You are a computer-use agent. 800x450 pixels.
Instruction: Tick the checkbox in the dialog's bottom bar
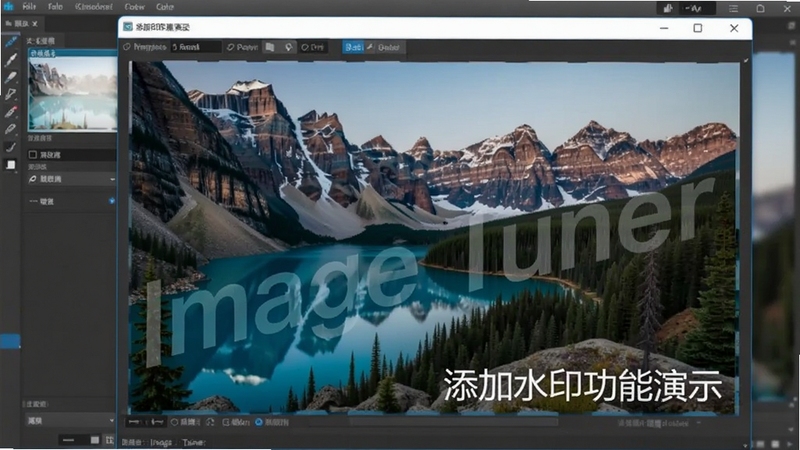226,422
